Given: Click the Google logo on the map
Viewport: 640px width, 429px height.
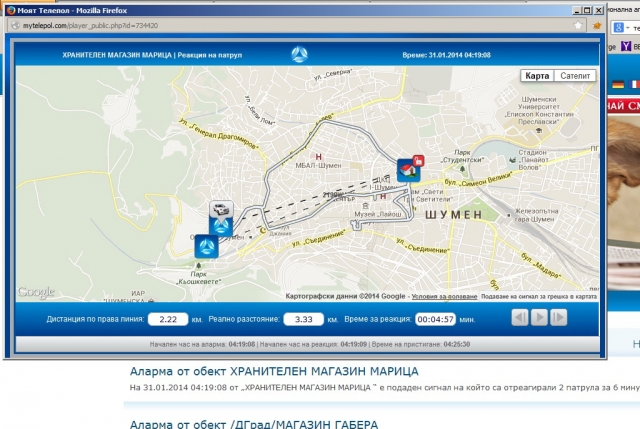Looking at the screenshot, I should point(37,292).
